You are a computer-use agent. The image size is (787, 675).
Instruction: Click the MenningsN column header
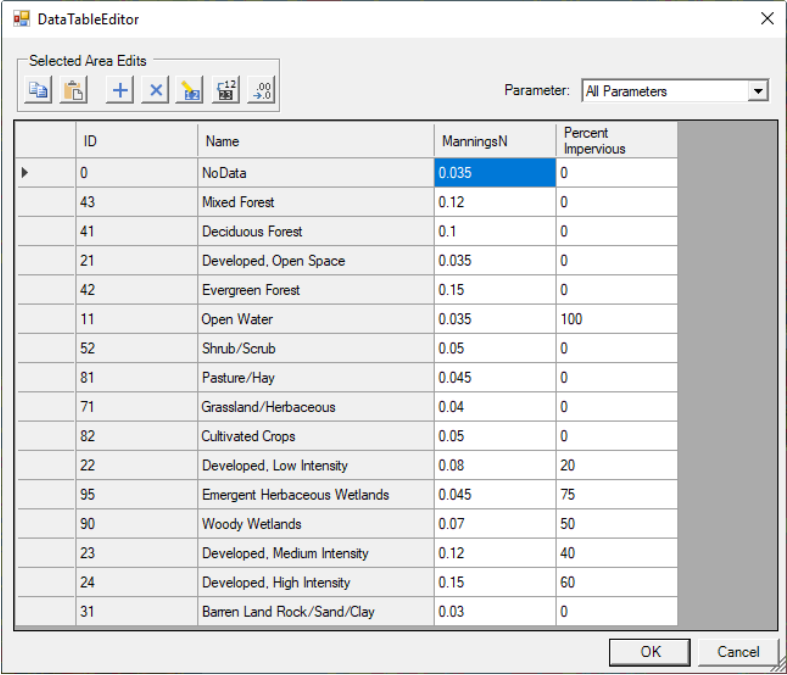pyautogui.click(x=494, y=141)
